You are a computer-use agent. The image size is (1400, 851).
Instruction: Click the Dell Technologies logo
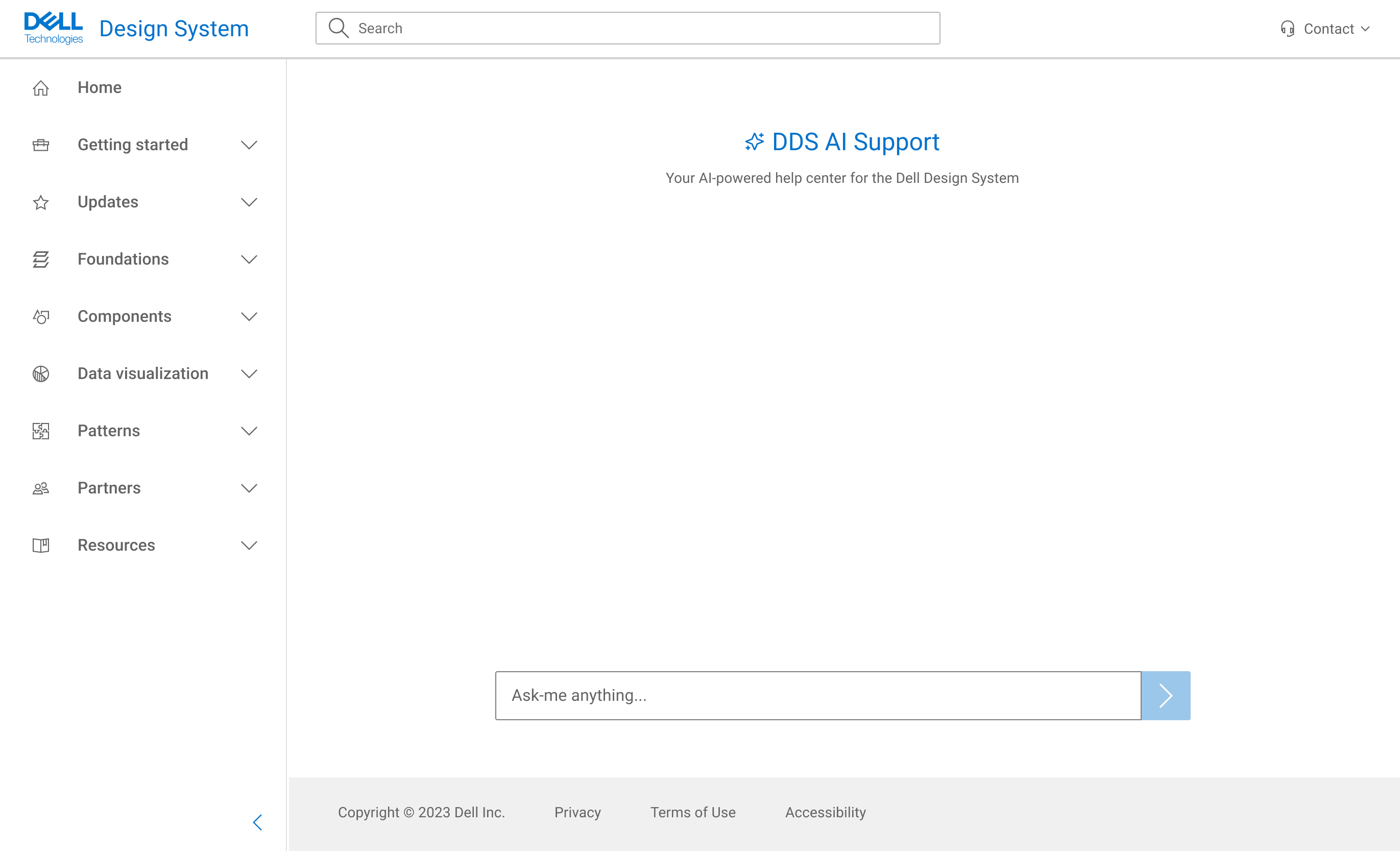click(54, 28)
